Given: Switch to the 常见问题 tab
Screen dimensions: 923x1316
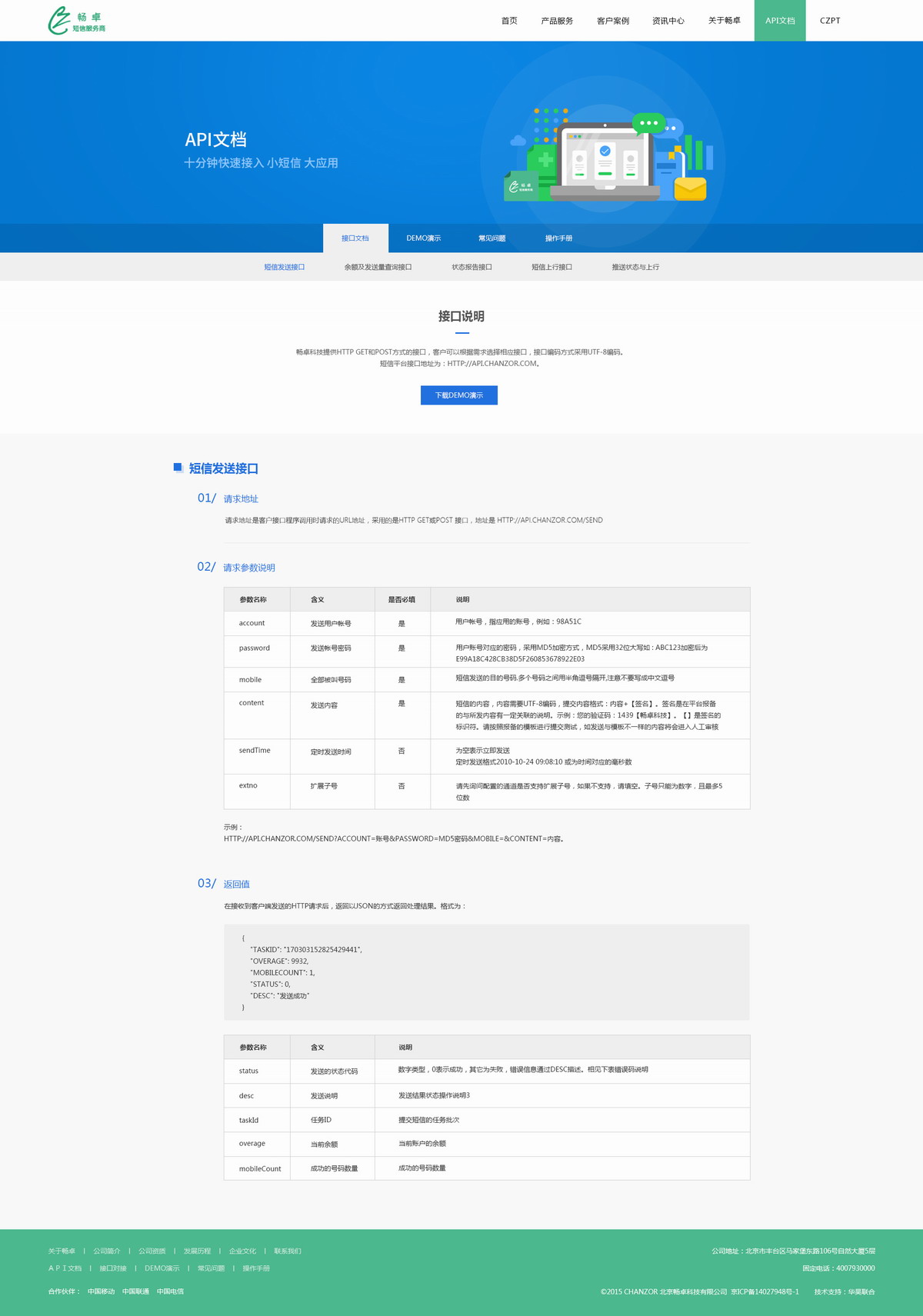Looking at the screenshot, I should coord(491,238).
